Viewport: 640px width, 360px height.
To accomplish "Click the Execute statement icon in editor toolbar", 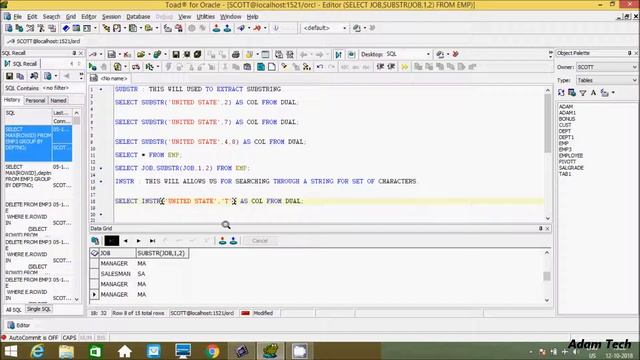I will tap(93, 67).
